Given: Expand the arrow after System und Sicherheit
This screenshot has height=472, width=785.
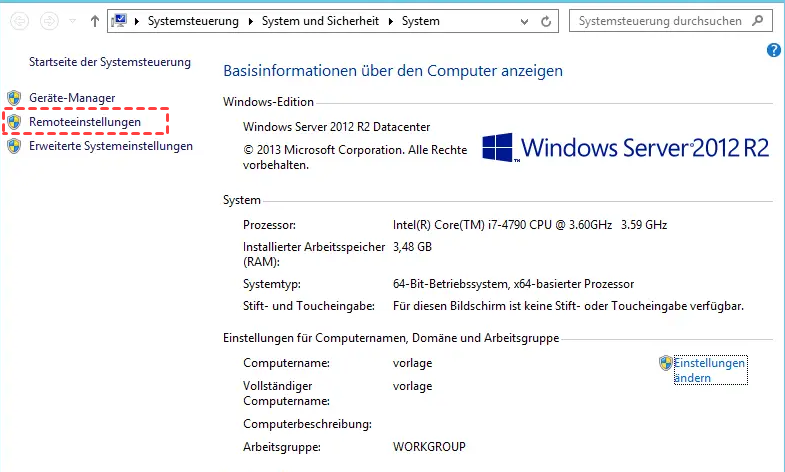Looking at the screenshot, I should pos(390,21).
